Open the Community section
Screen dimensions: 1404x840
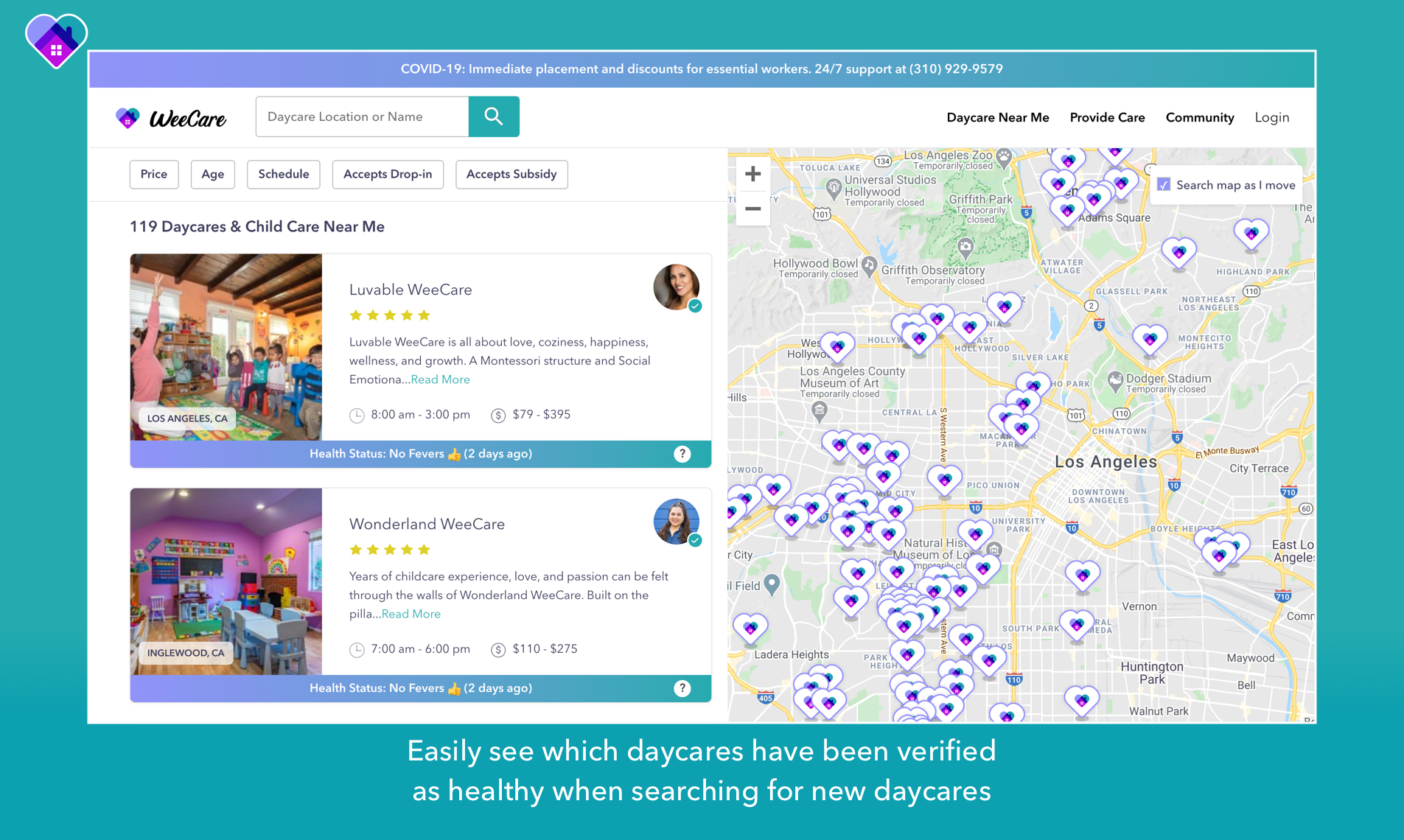pyautogui.click(x=1199, y=116)
